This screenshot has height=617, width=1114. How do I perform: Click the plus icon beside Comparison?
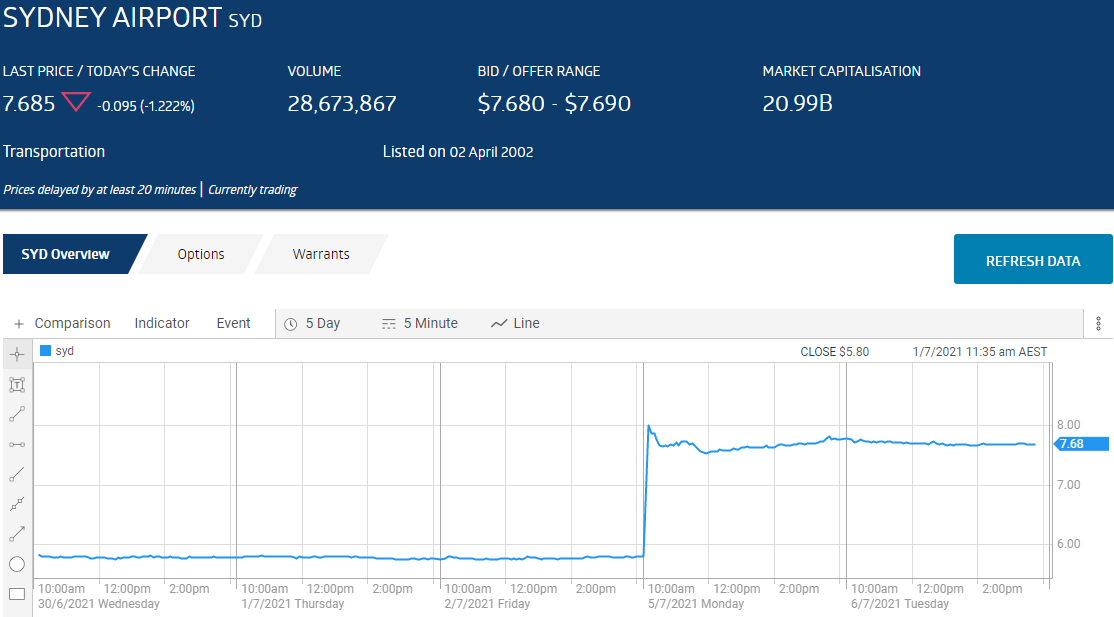pos(18,323)
